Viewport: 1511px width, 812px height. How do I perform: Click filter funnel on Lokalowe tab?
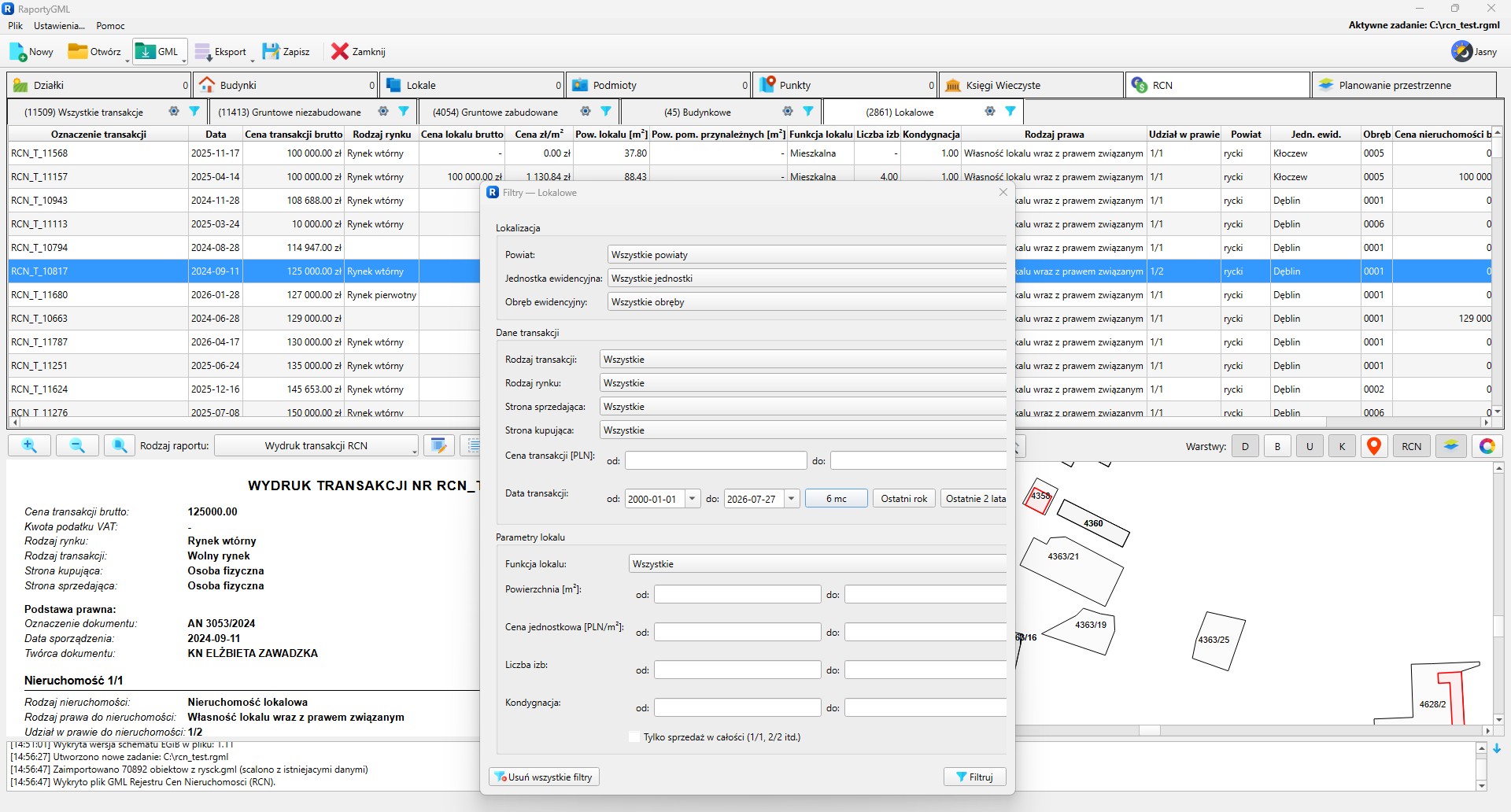point(1010,112)
